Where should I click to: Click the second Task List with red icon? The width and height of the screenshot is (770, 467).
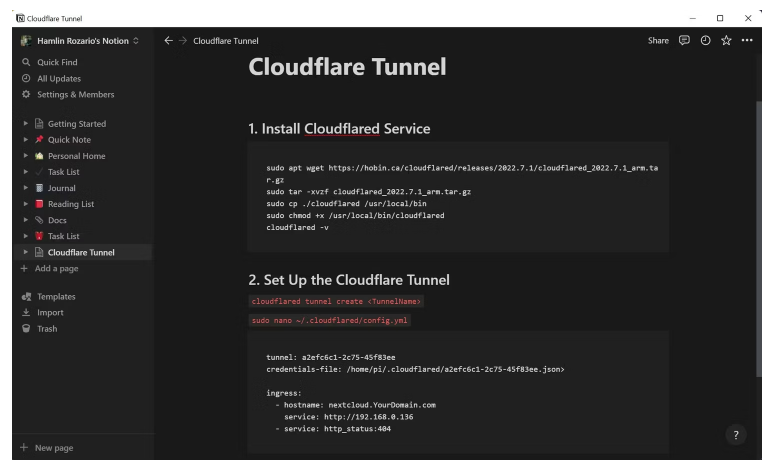63,236
